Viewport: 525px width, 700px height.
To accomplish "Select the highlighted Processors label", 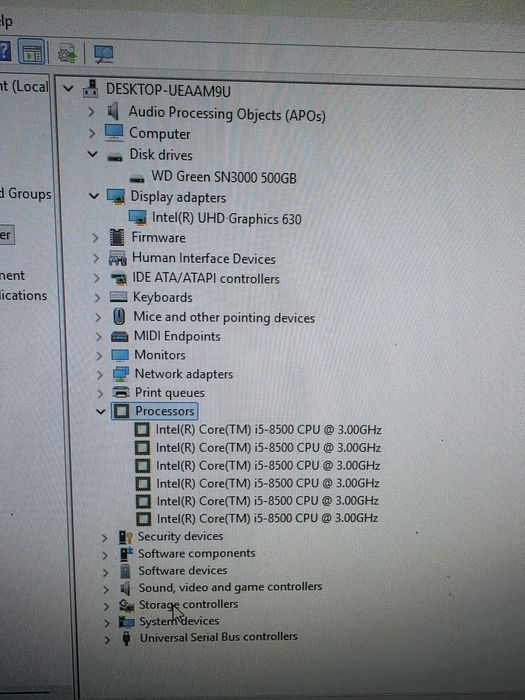I will tap(165, 411).
